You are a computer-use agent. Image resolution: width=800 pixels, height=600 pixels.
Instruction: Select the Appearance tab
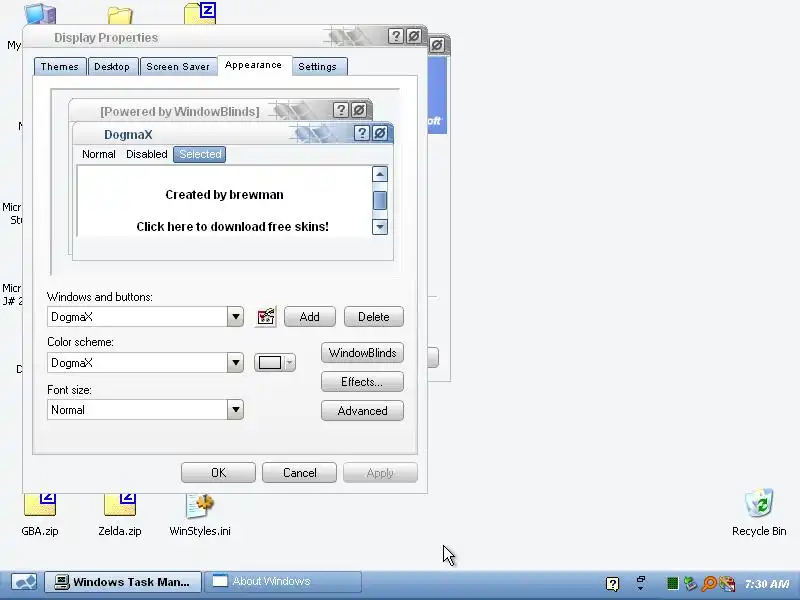[254, 65]
